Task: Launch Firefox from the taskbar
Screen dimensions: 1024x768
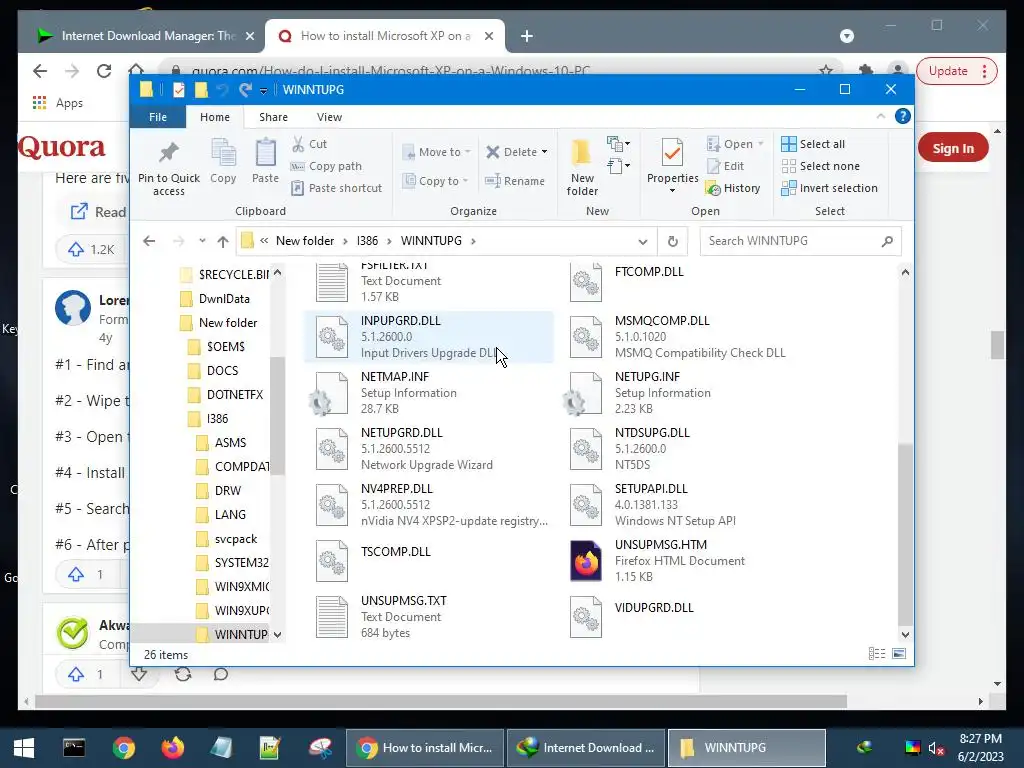Action: coord(173,748)
